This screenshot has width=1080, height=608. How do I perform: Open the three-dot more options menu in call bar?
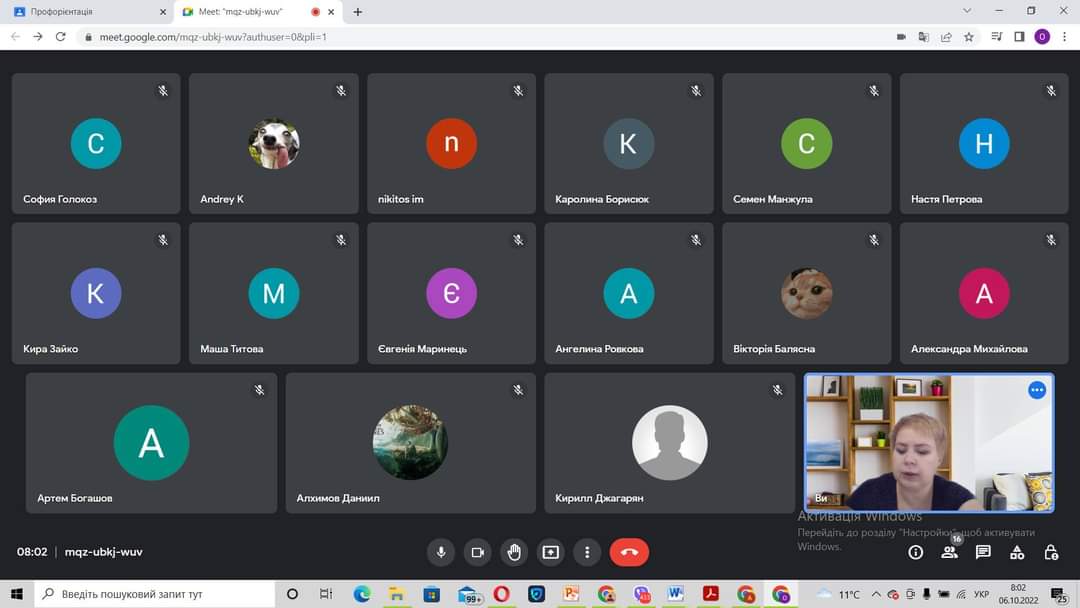pyautogui.click(x=587, y=552)
